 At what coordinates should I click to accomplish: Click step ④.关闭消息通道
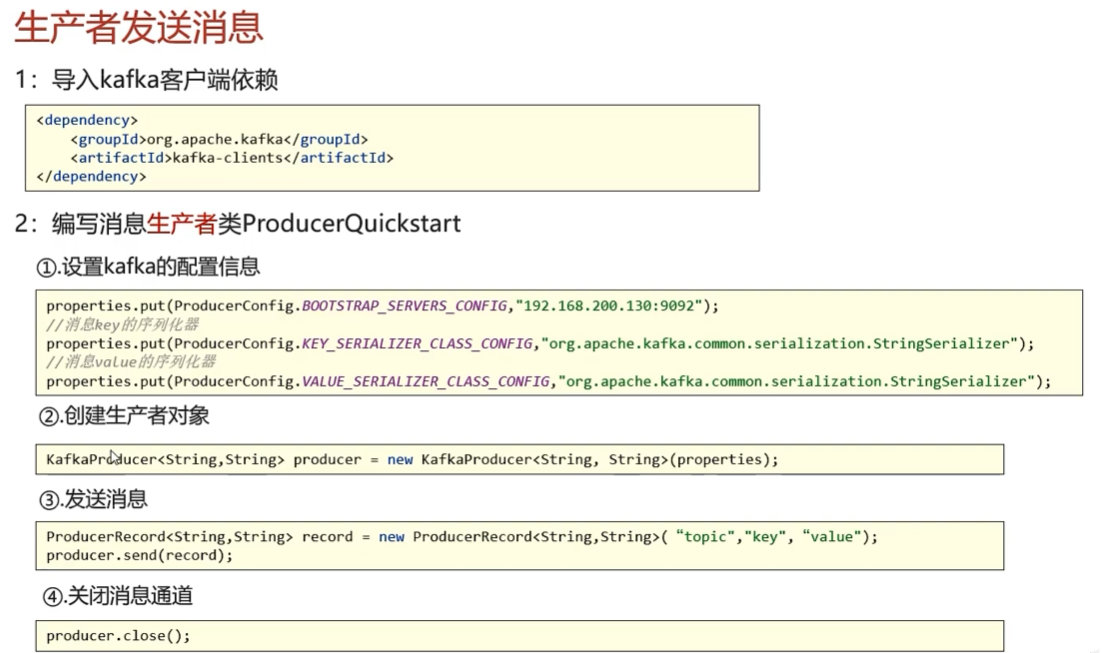(117, 597)
